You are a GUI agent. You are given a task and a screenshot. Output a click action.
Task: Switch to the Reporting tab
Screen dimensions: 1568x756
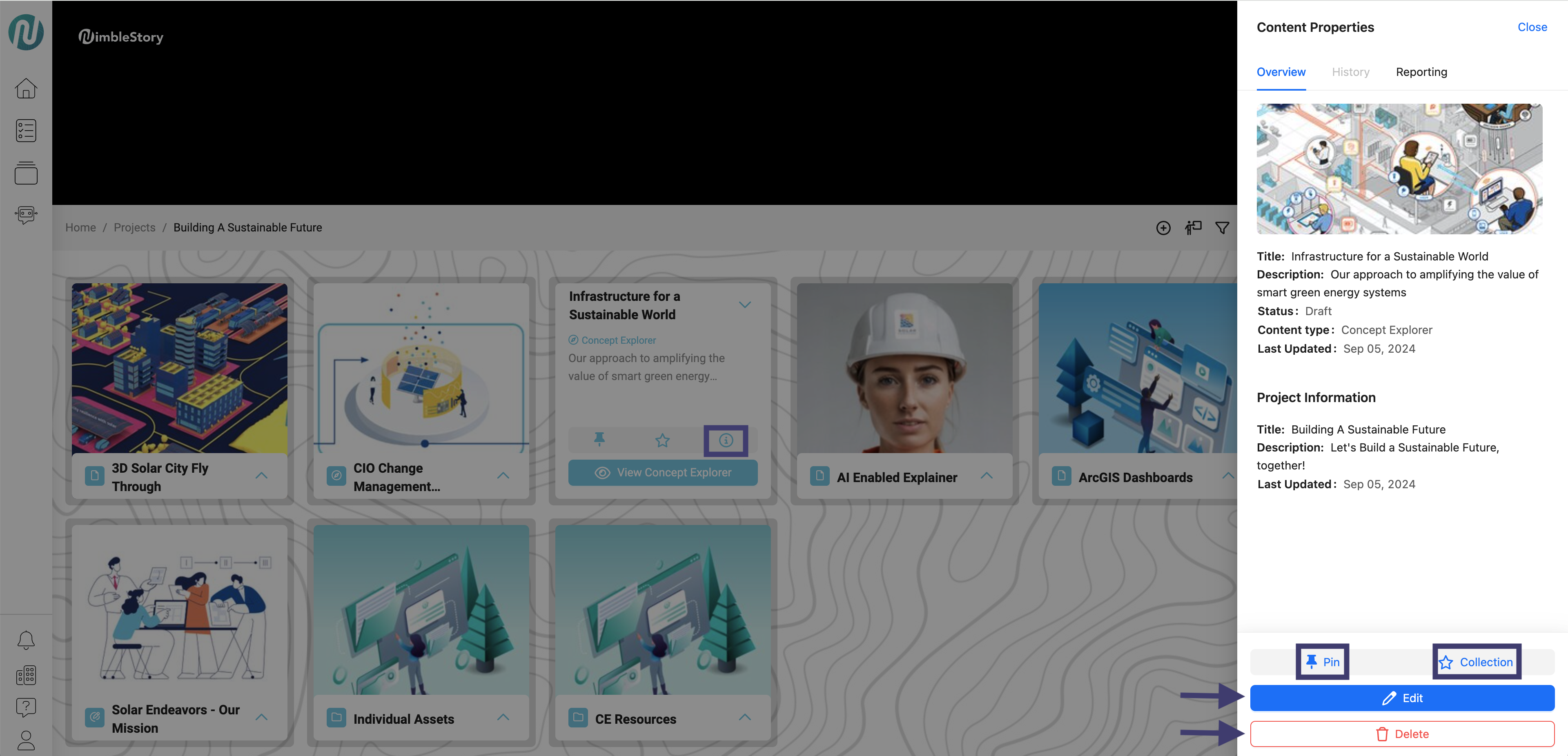point(1422,72)
